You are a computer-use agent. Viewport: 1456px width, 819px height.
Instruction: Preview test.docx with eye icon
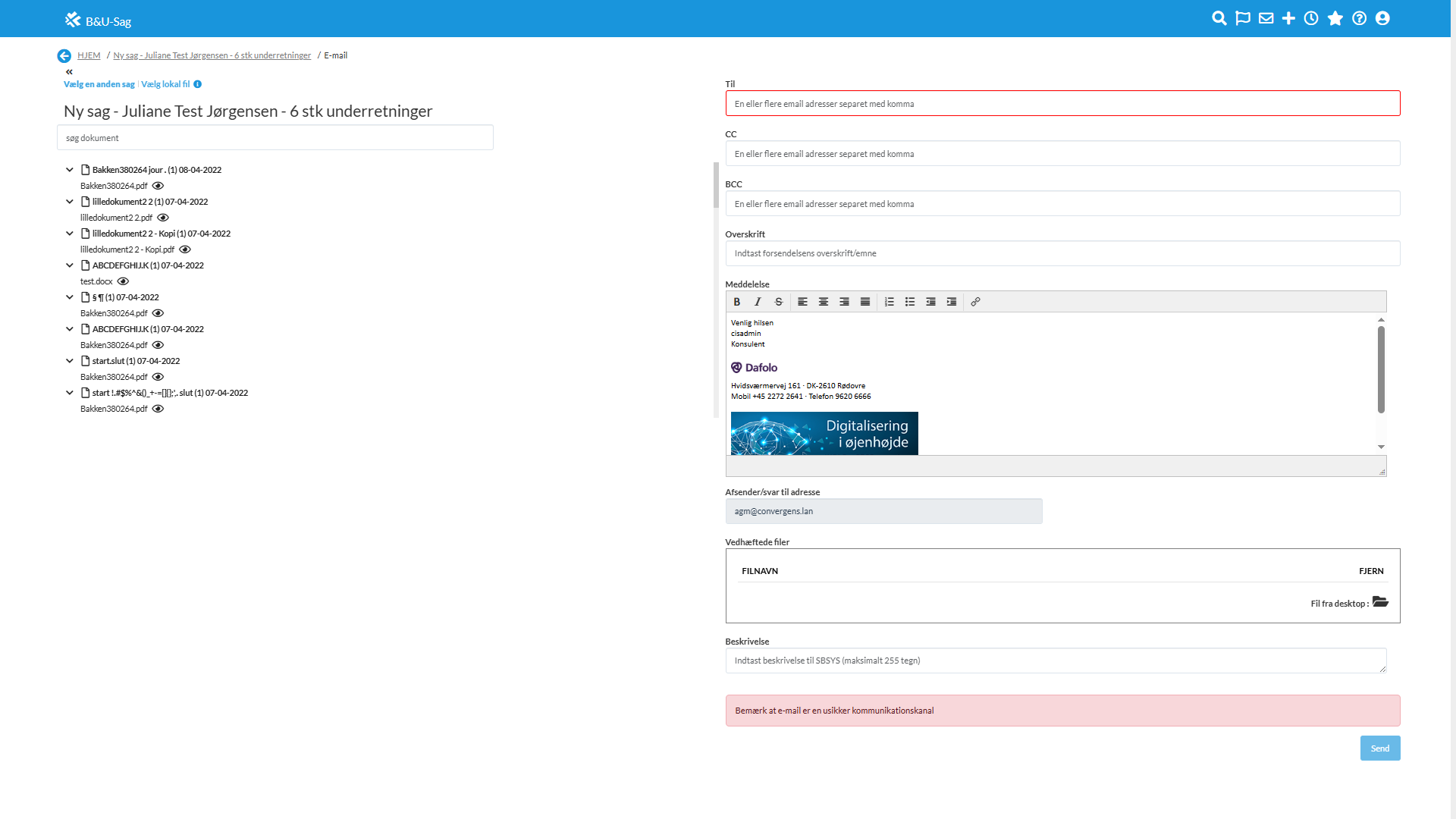pyautogui.click(x=123, y=281)
